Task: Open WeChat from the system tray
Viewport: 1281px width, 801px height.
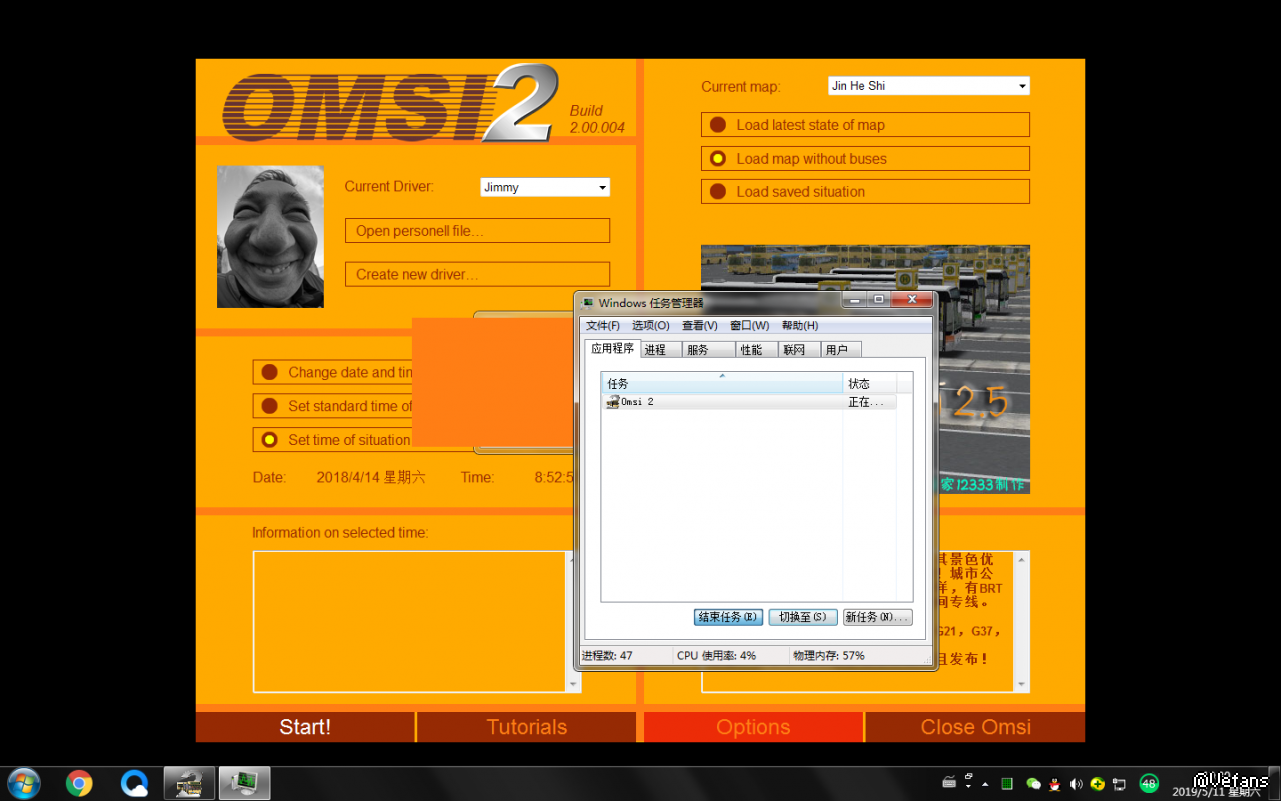Action: point(1034,784)
